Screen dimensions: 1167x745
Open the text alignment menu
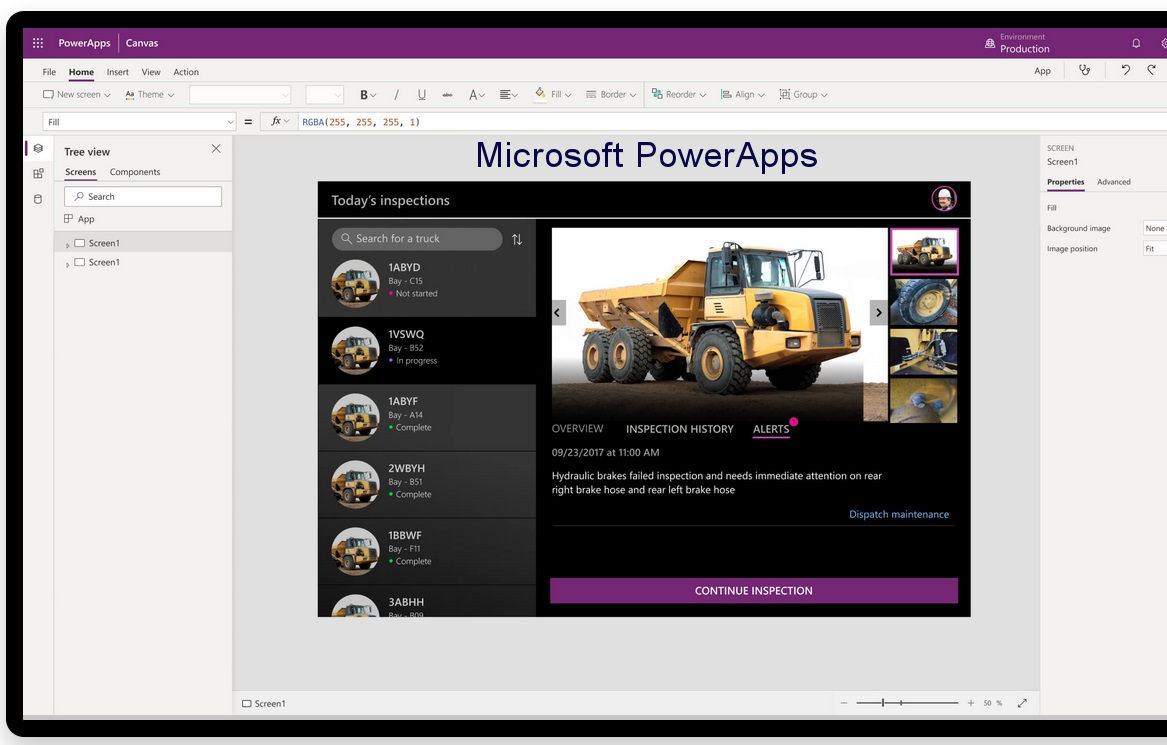tap(508, 95)
